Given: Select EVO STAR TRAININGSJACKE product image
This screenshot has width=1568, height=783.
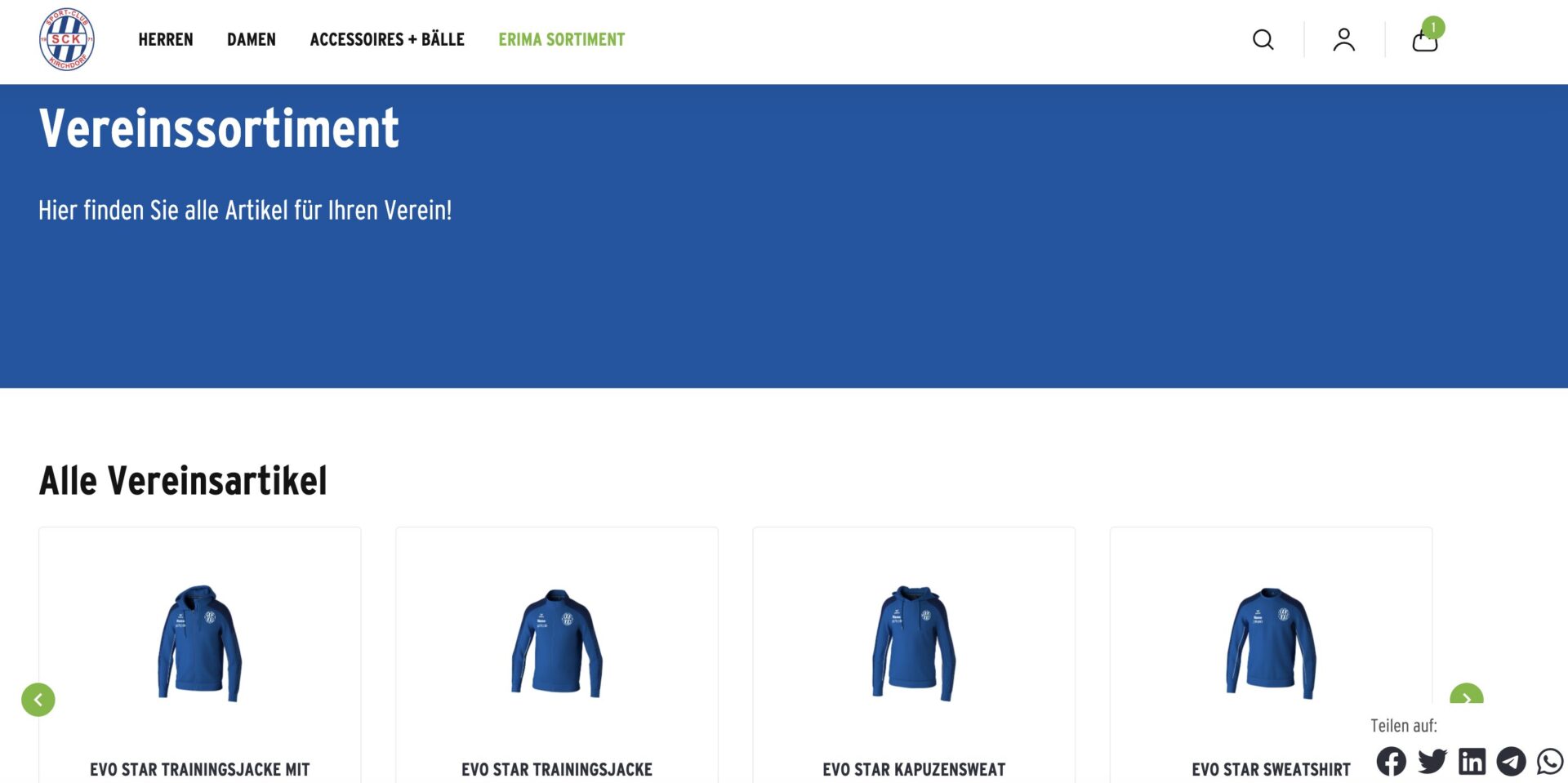Looking at the screenshot, I should [557, 643].
